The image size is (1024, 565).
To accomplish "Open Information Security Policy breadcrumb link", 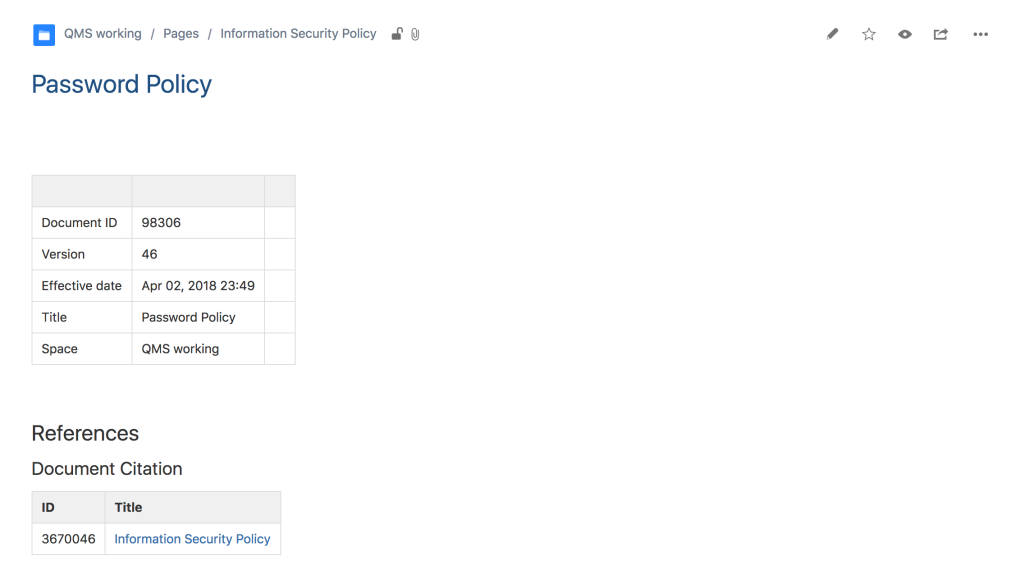I will (x=298, y=34).
